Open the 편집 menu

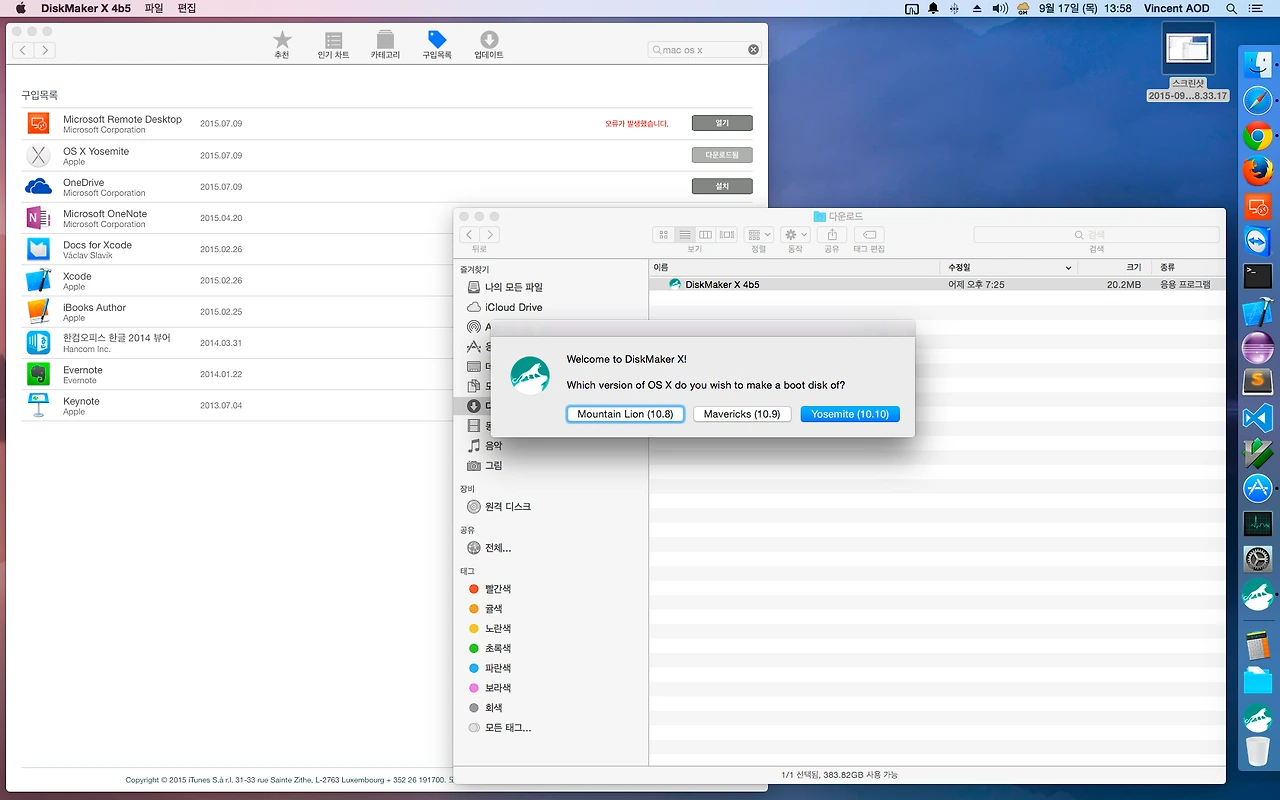click(187, 8)
